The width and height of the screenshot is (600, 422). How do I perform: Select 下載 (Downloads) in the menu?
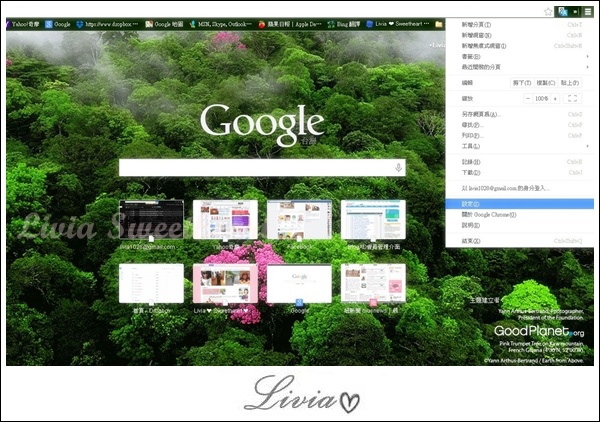pos(520,173)
